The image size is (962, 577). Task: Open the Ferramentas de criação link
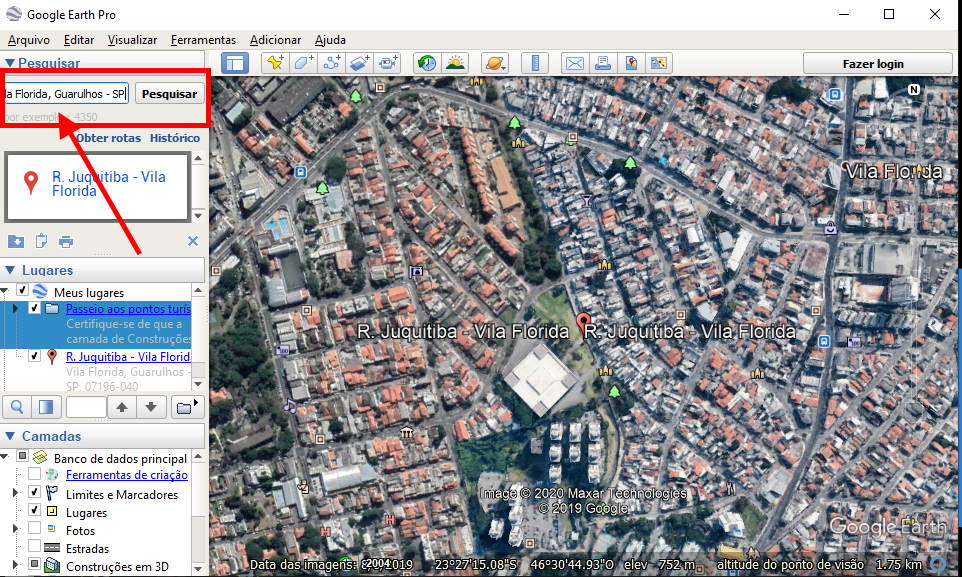pyautogui.click(x=127, y=474)
